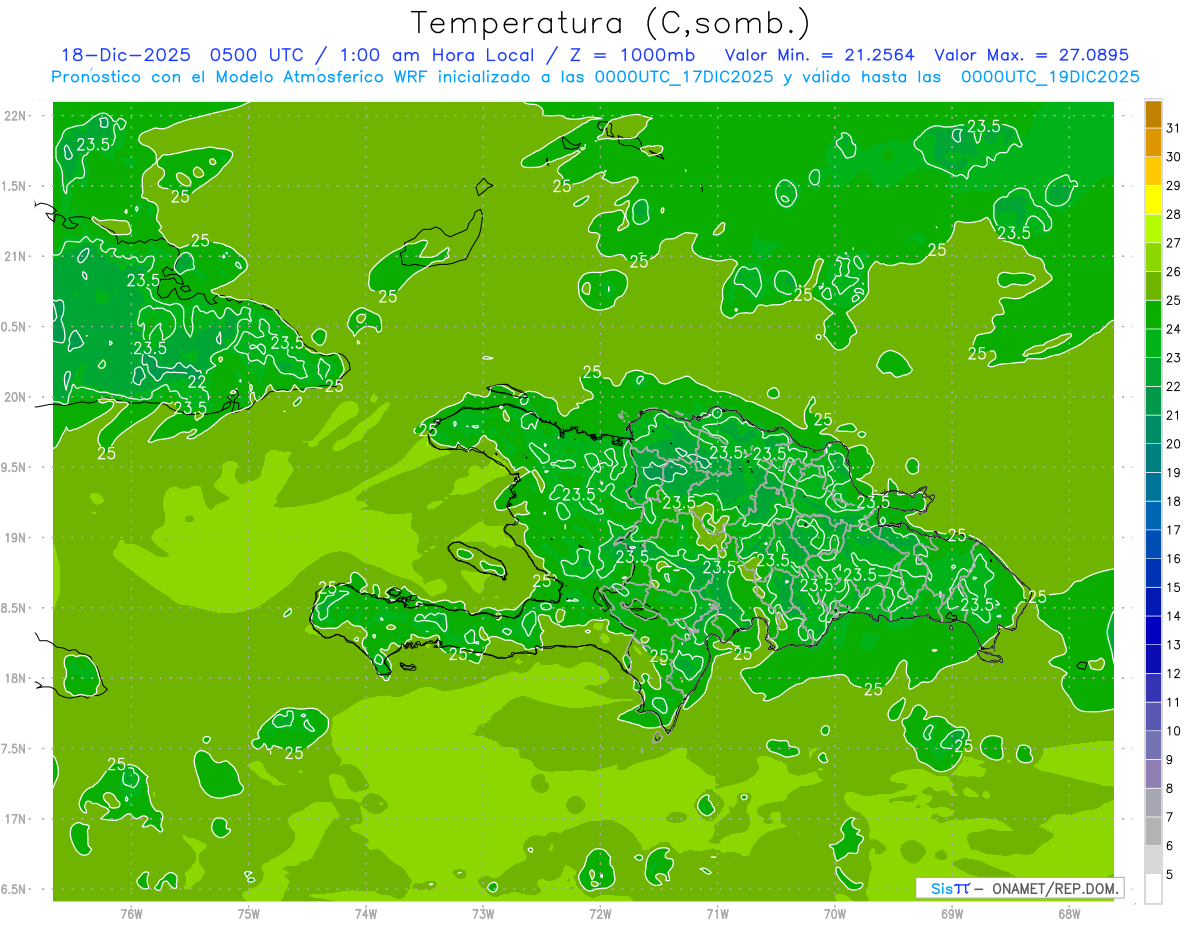Click the "20N" latitude axis label
Image resolution: width=1200 pixels, height=927 pixels.
16,397
